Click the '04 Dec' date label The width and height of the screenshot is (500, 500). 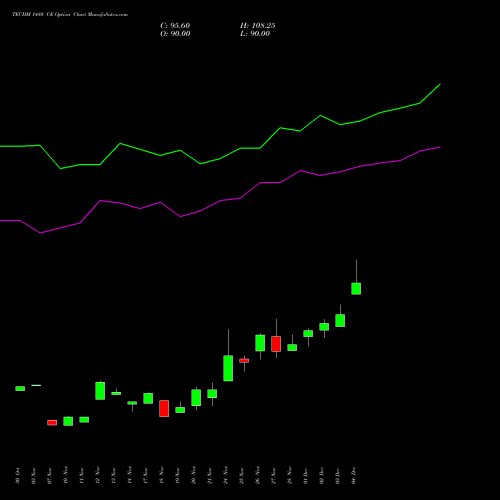[x=354, y=476]
